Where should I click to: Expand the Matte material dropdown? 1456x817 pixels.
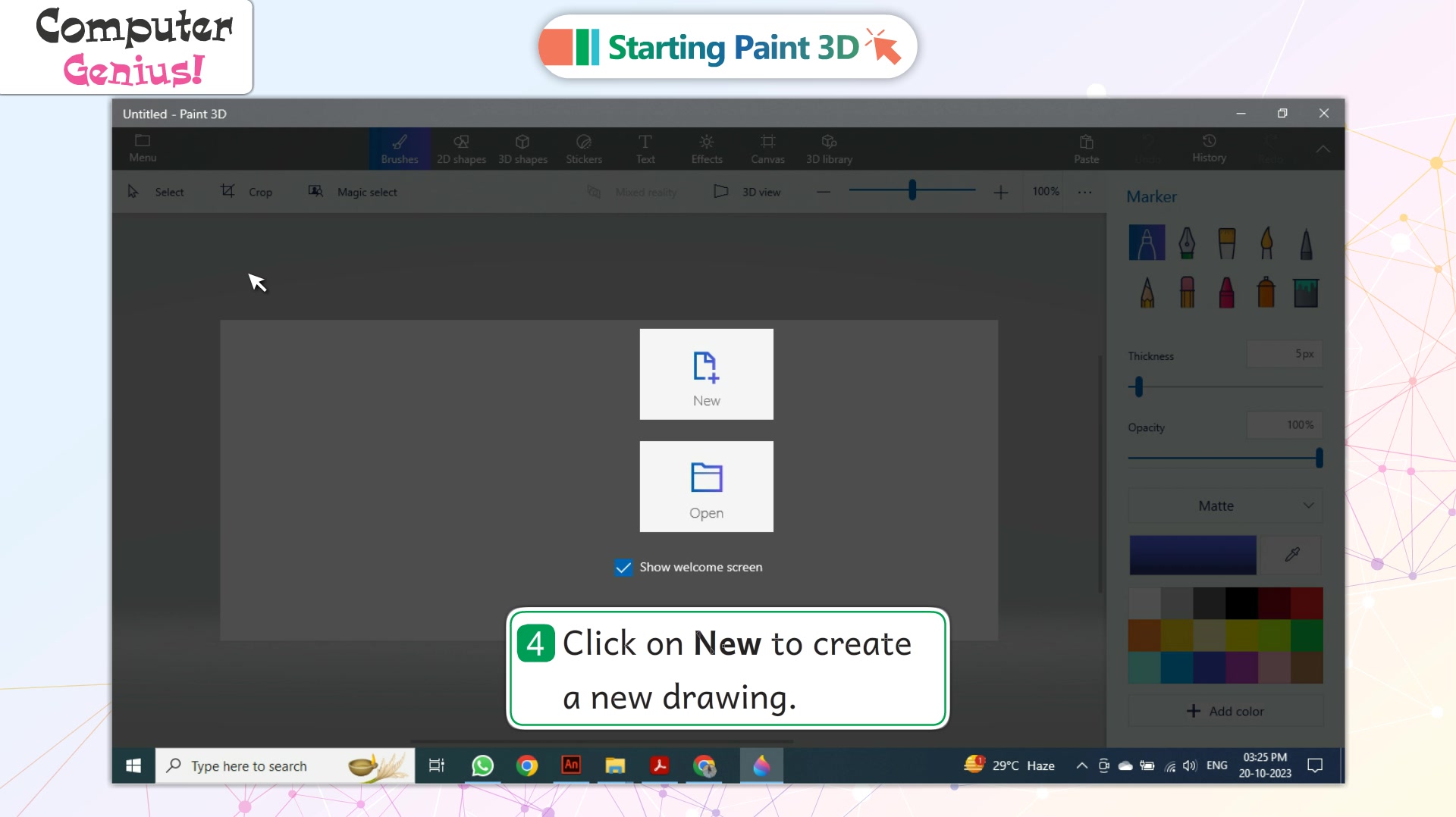coord(1225,506)
